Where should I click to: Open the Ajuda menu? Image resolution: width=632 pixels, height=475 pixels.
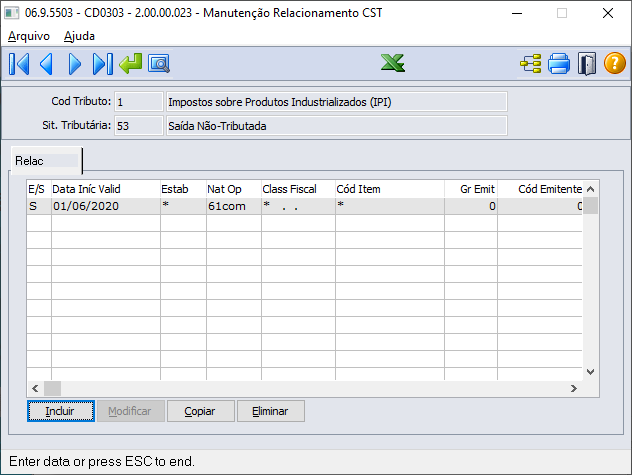click(79, 35)
